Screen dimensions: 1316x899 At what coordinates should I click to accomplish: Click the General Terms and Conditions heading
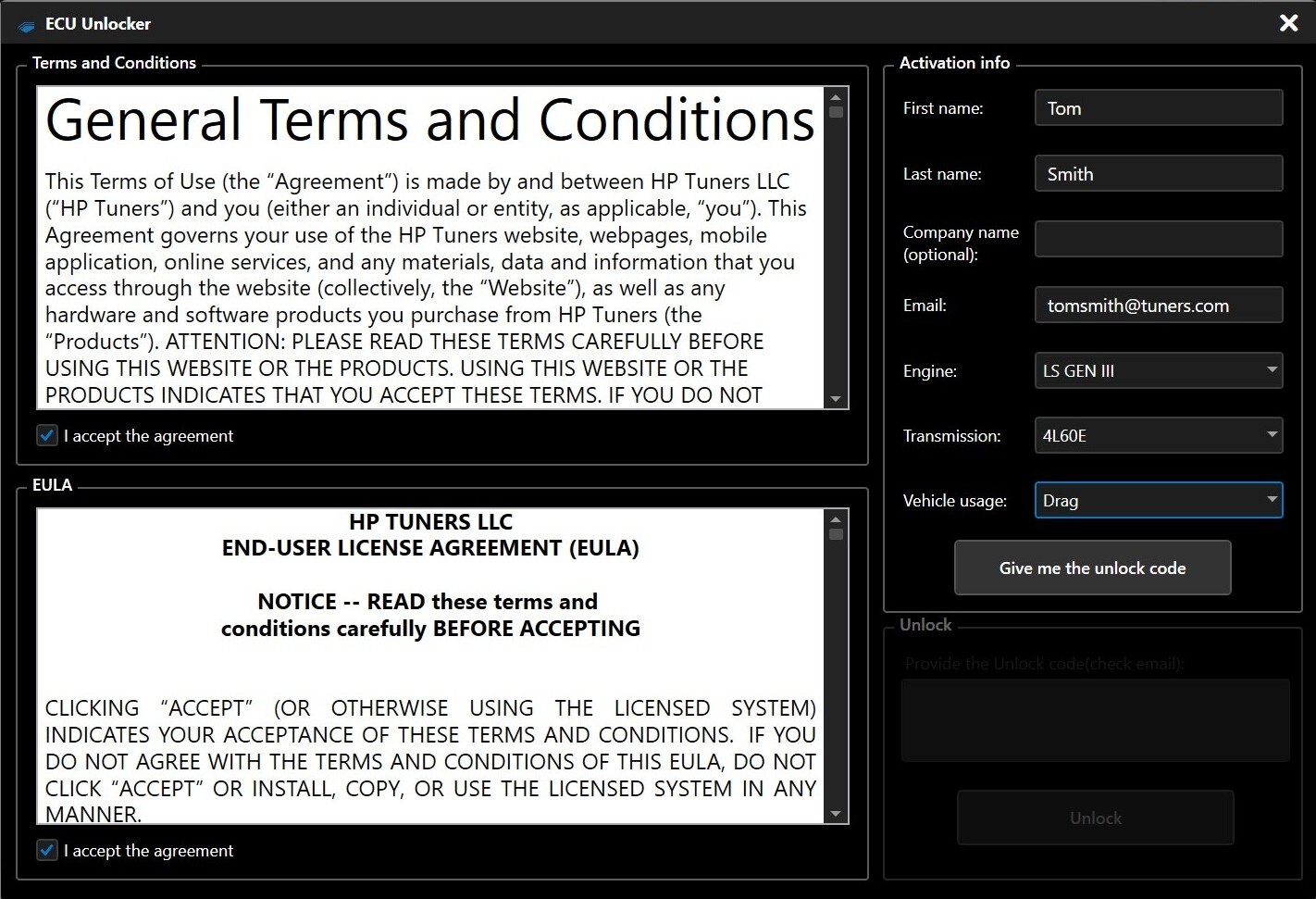[x=429, y=120]
